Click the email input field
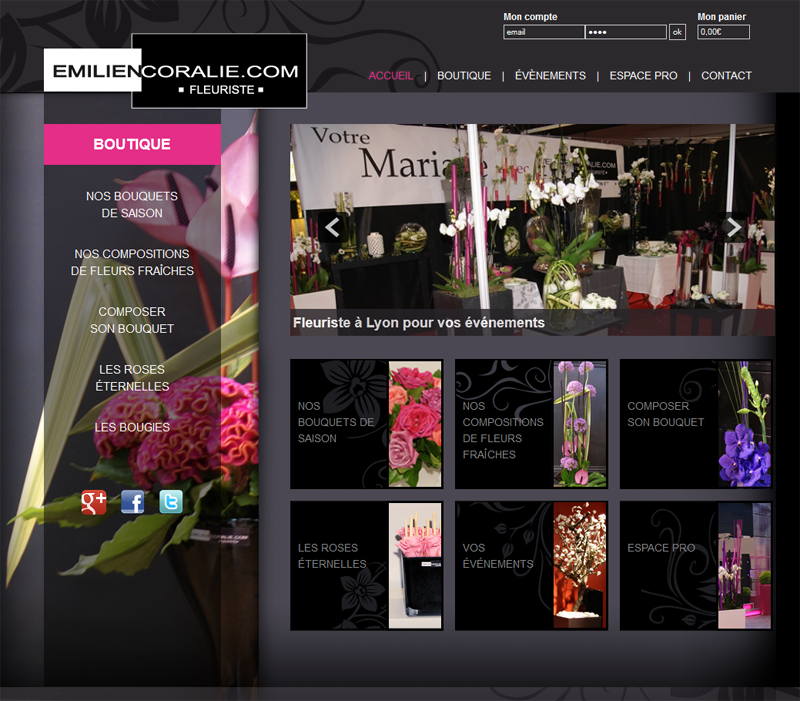This screenshot has height=701, width=800. click(x=543, y=32)
